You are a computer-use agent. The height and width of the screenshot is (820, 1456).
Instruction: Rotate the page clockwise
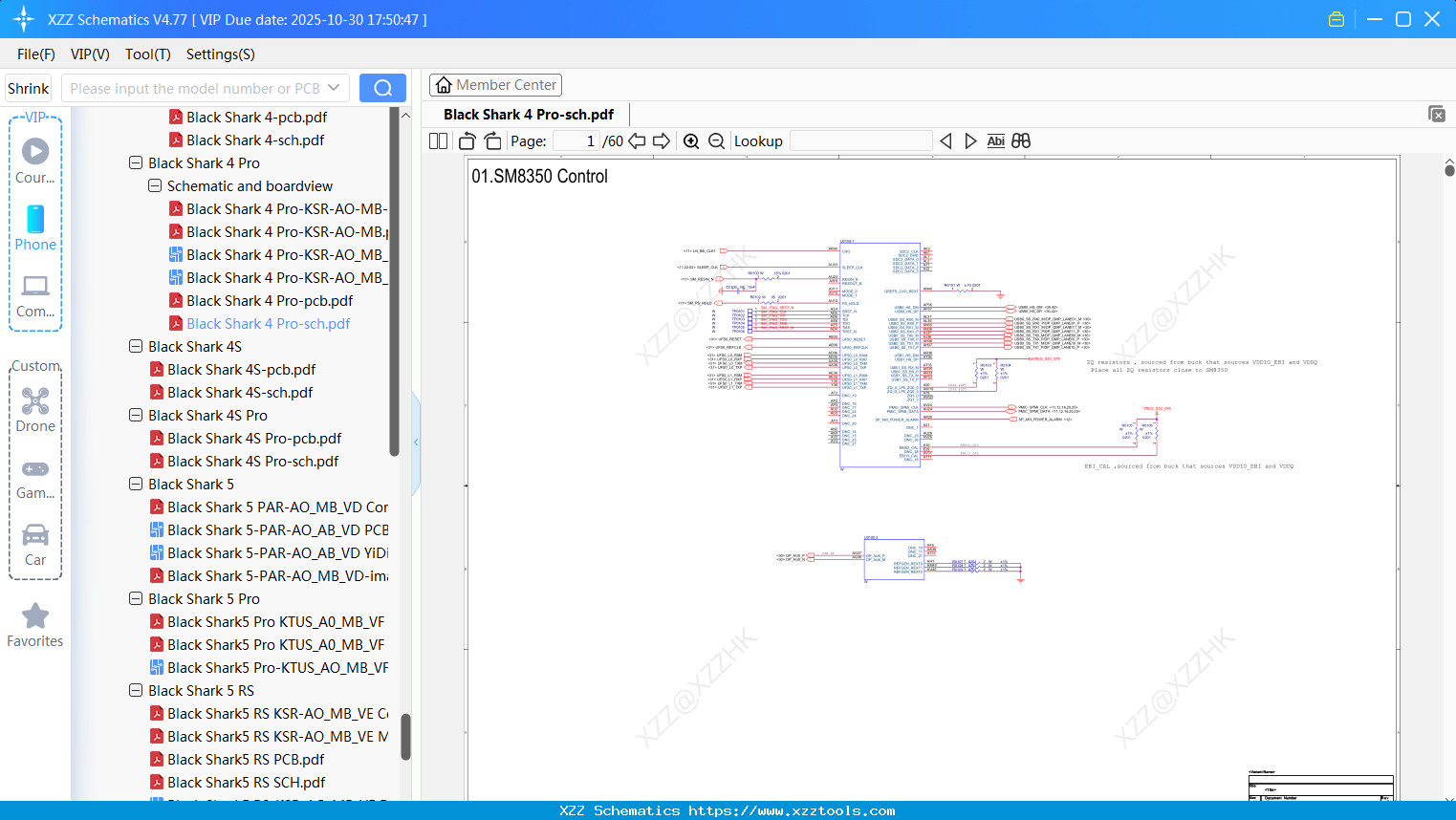[x=492, y=141]
